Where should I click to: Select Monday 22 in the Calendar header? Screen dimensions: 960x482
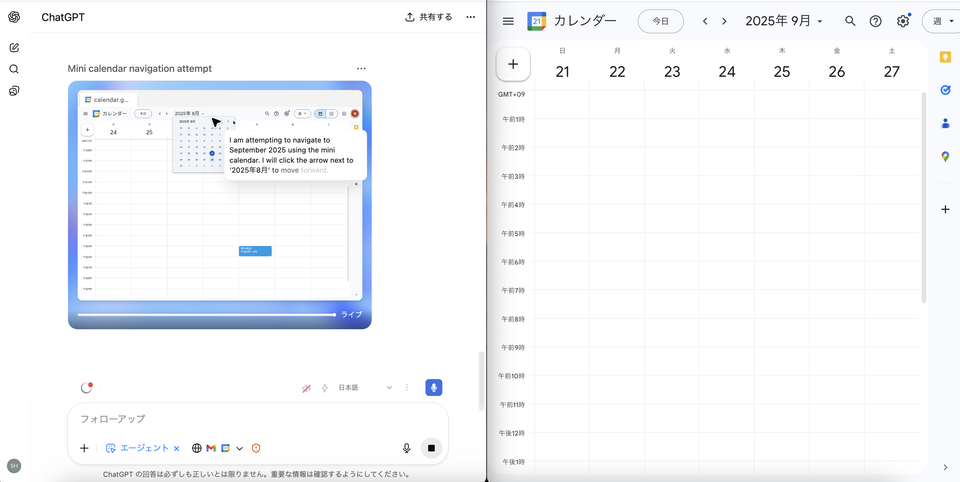tap(617, 72)
